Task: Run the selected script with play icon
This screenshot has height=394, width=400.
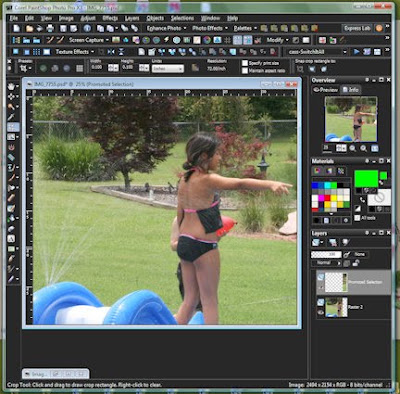Action: click(356, 52)
